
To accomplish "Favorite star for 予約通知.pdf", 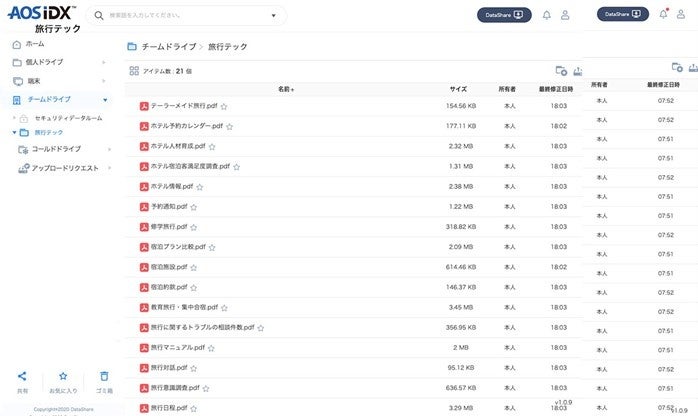I will click(193, 207).
